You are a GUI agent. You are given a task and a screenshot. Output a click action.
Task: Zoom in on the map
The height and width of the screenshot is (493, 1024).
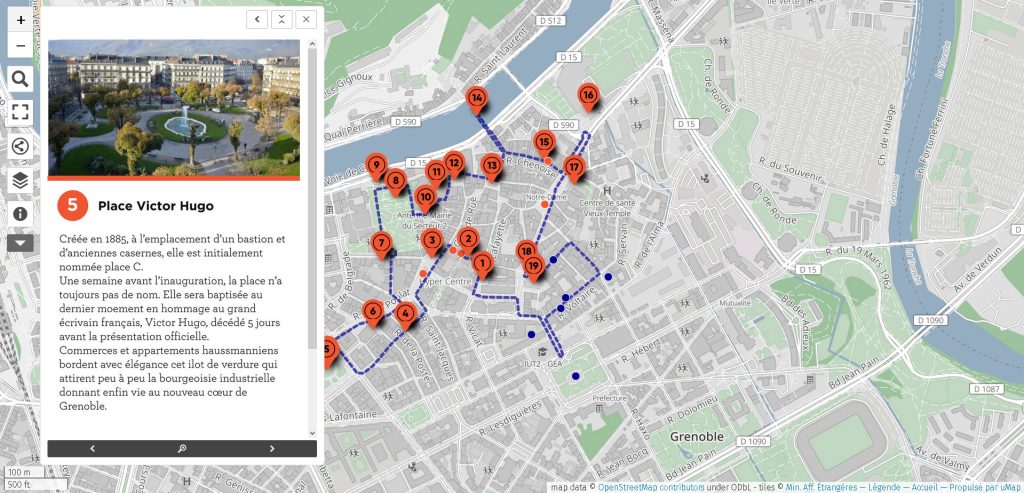(21, 19)
